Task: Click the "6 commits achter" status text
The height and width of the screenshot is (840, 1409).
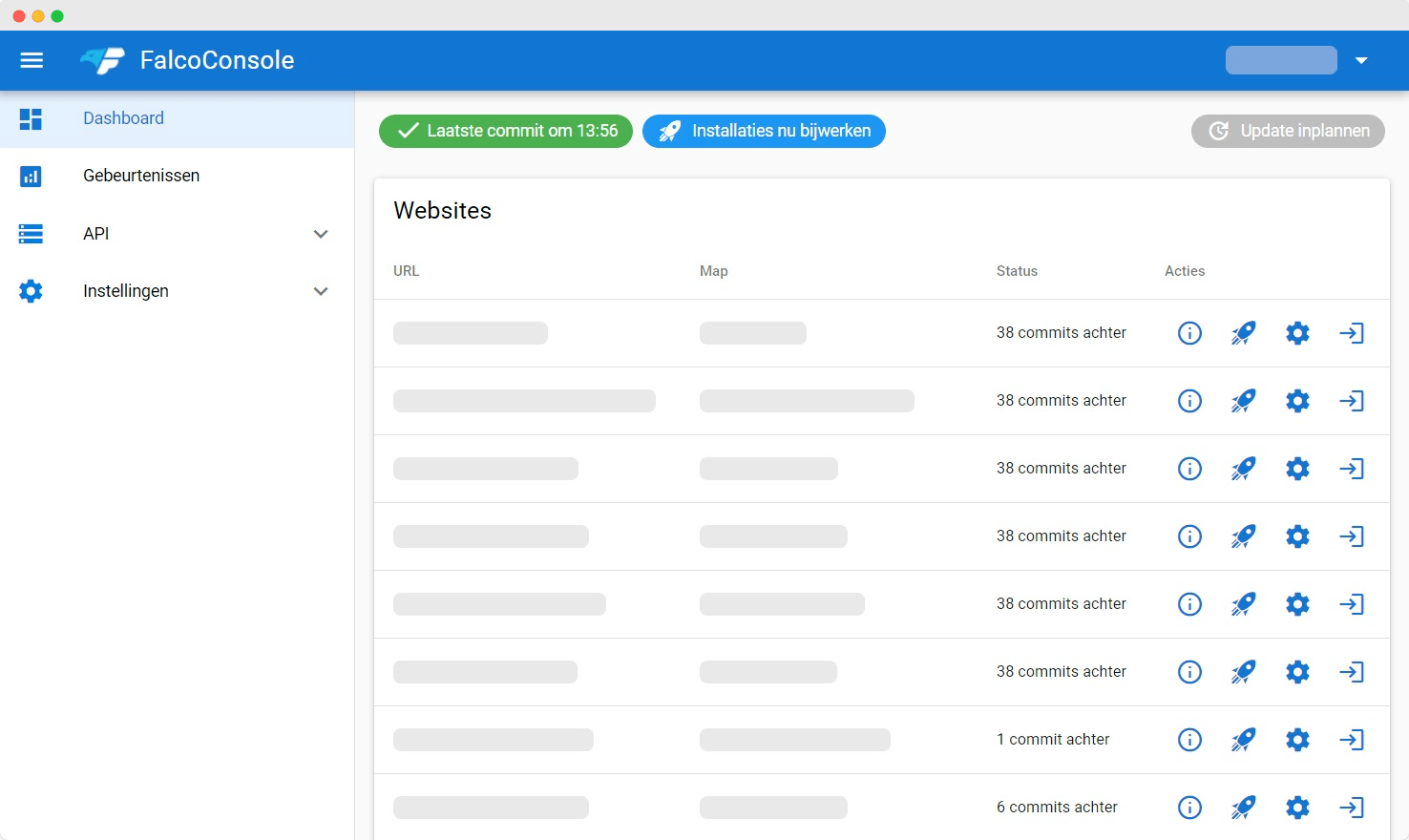Action: click(x=1057, y=808)
